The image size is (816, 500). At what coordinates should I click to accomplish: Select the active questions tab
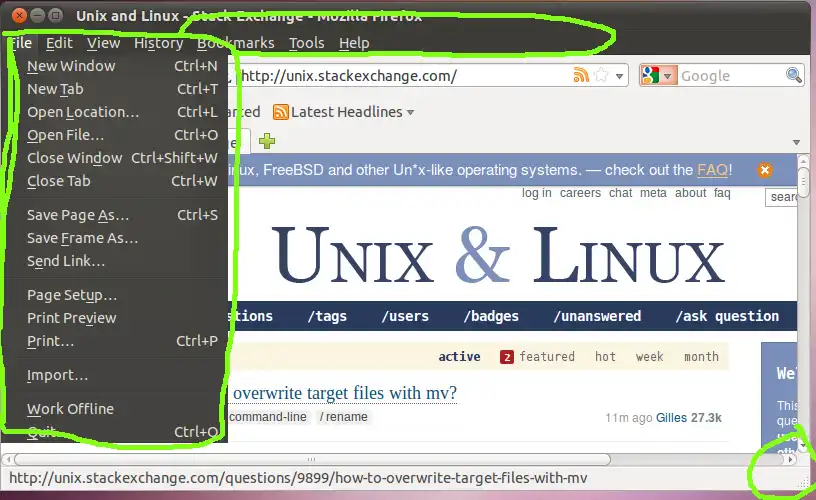point(459,356)
